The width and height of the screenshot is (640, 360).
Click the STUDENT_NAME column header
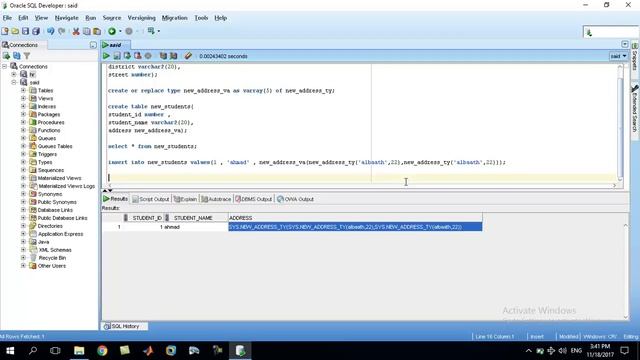point(195,218)
